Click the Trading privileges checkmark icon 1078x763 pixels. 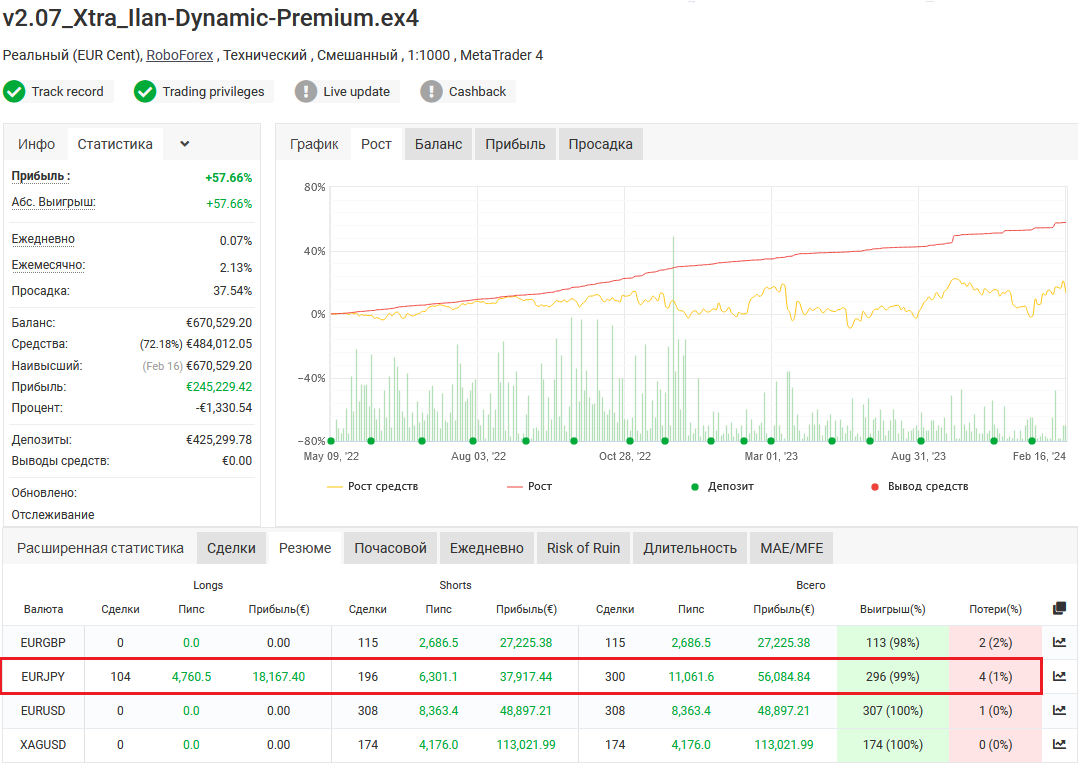coord(146,92)
